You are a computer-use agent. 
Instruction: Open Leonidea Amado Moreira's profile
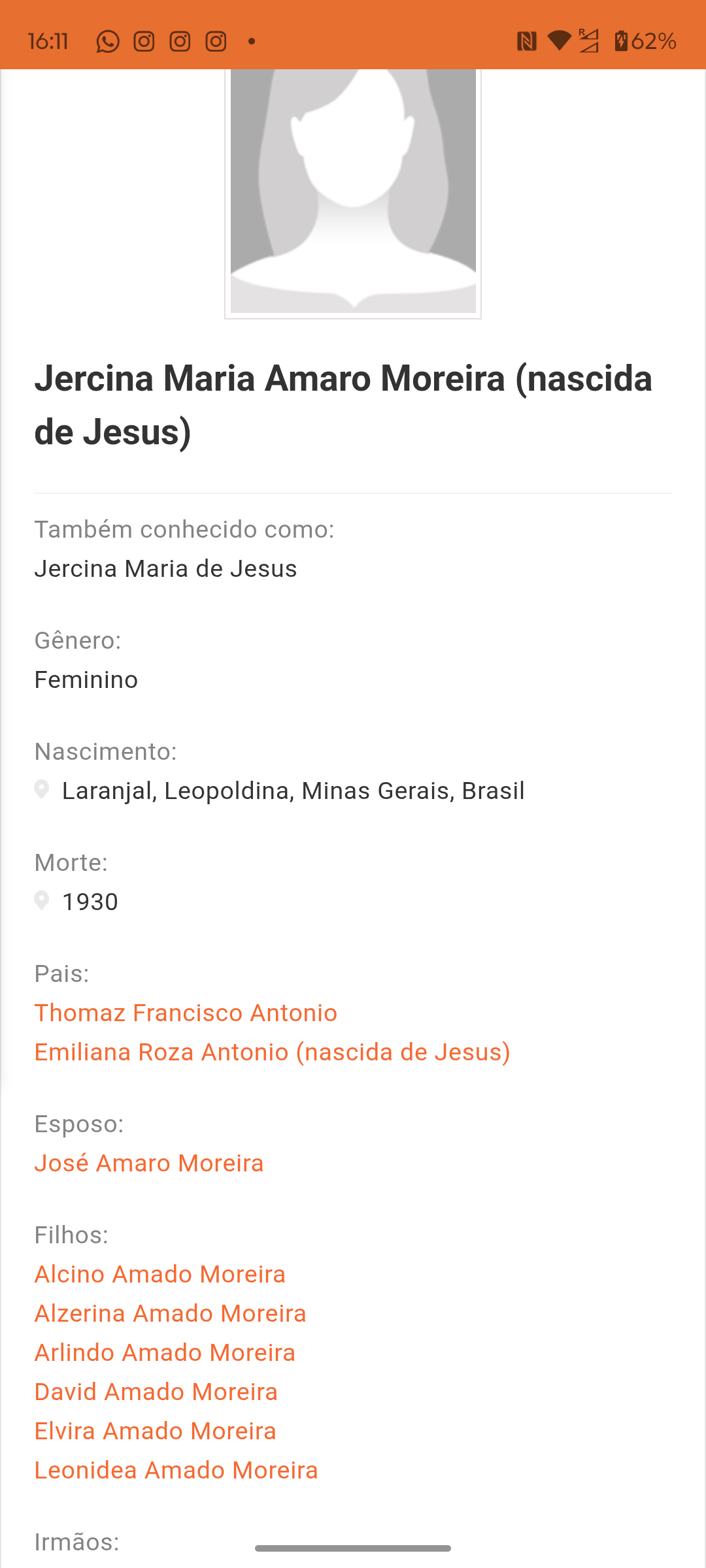(176, 1470)
